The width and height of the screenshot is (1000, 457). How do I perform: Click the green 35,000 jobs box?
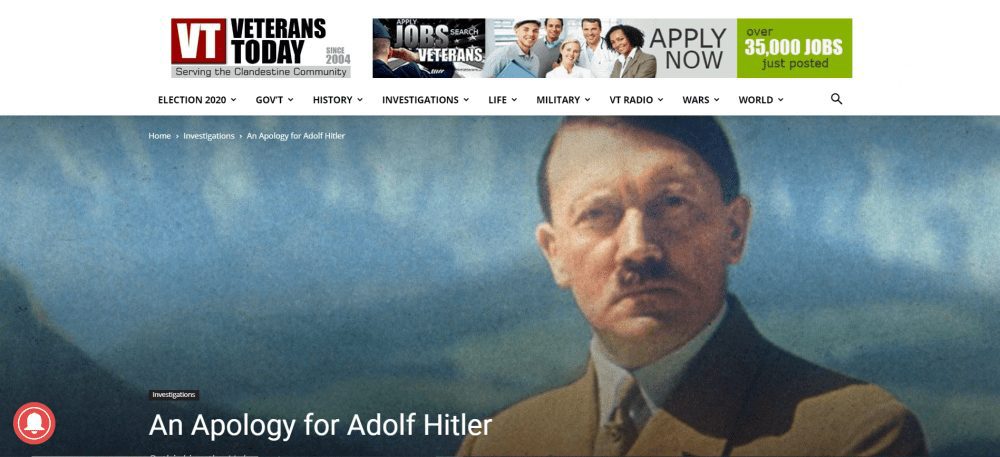[x=795, y=48]
